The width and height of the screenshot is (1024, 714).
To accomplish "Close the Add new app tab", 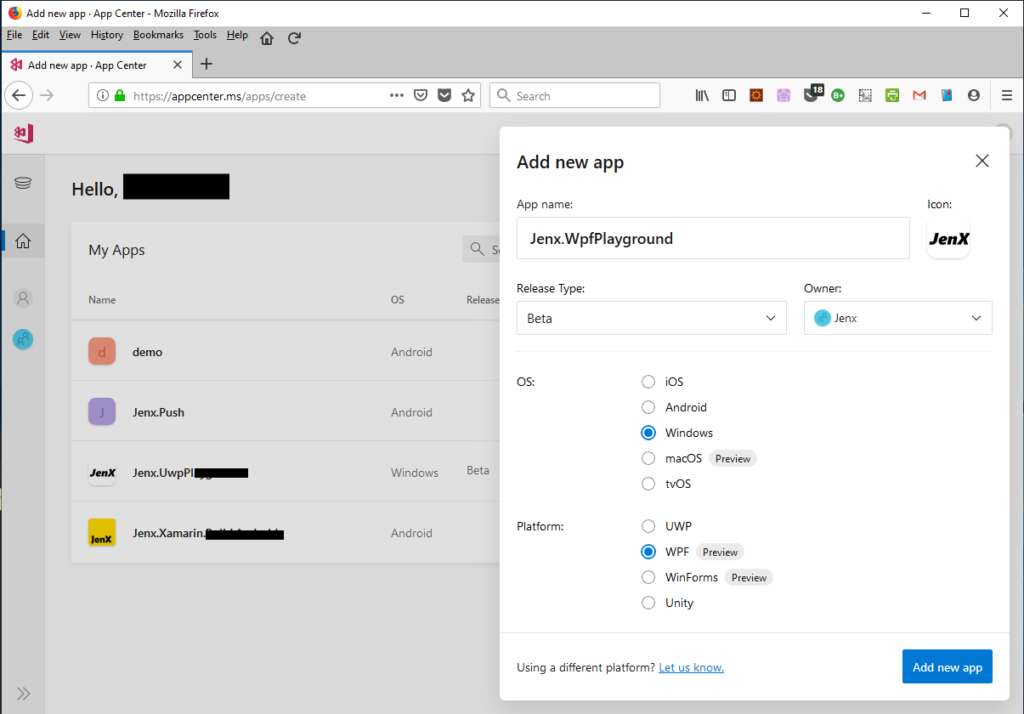I will (x=178, y=65).
